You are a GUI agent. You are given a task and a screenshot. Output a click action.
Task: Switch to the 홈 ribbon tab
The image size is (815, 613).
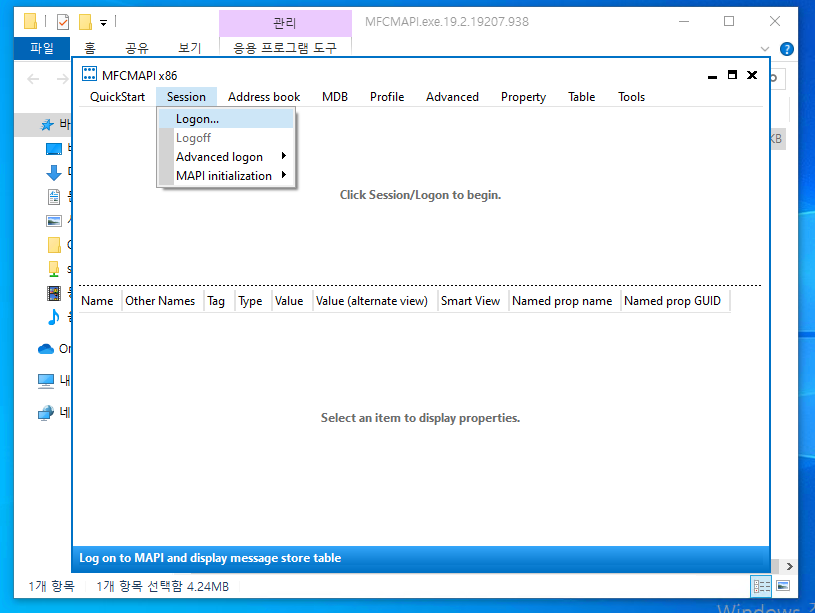pos(90,48)
